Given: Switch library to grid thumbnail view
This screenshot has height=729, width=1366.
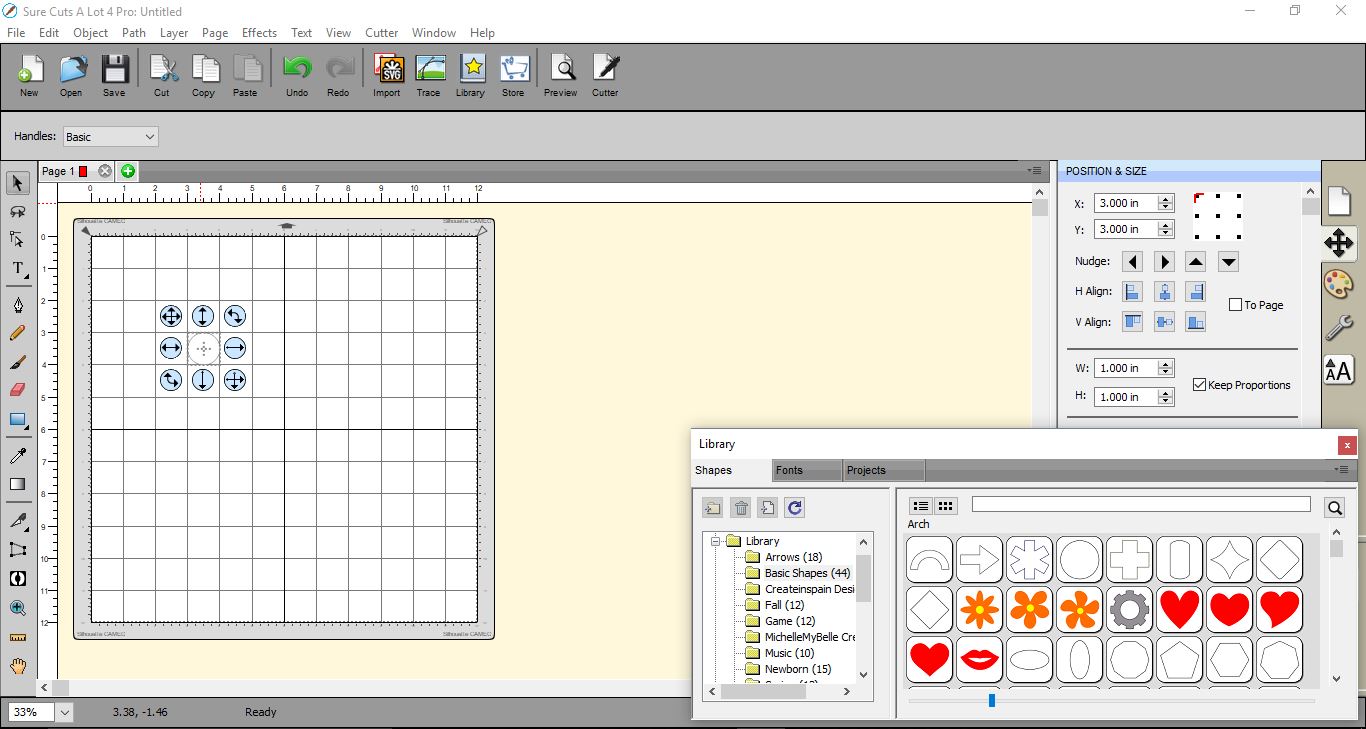Looking at the screenshot, I should 945,506.
